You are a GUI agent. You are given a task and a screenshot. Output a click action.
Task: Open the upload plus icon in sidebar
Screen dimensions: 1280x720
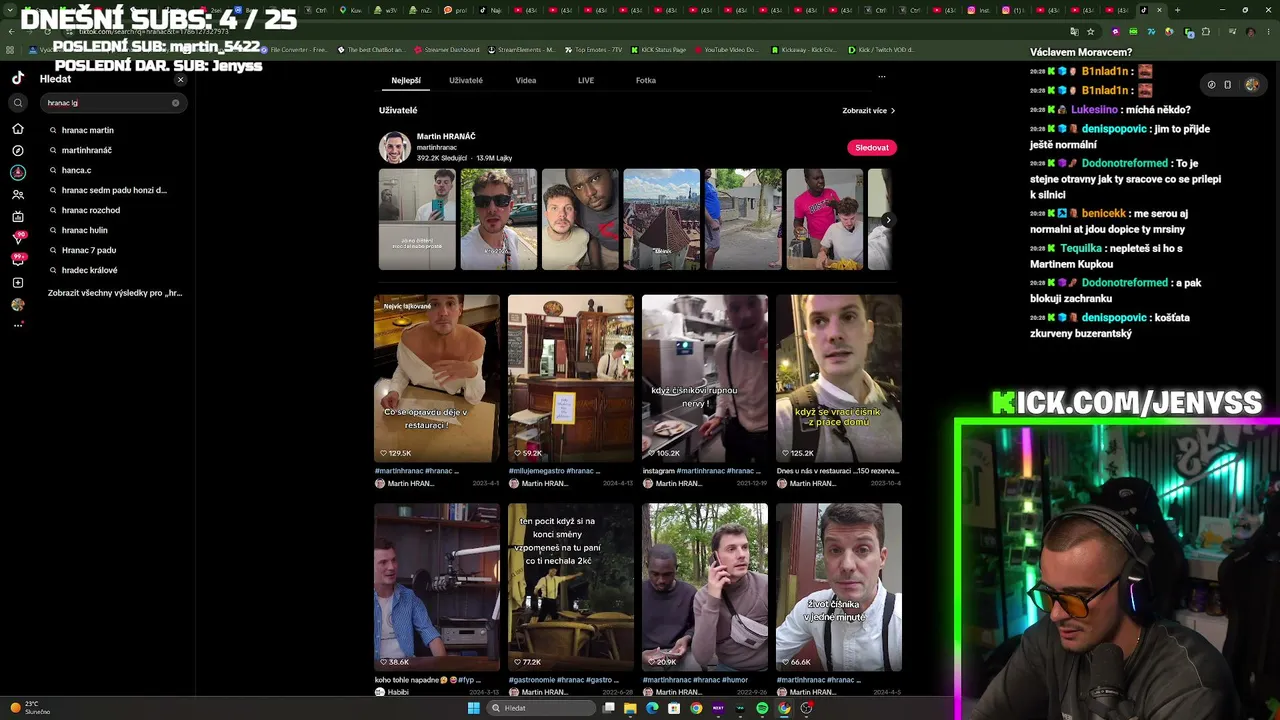coord(18,283)
